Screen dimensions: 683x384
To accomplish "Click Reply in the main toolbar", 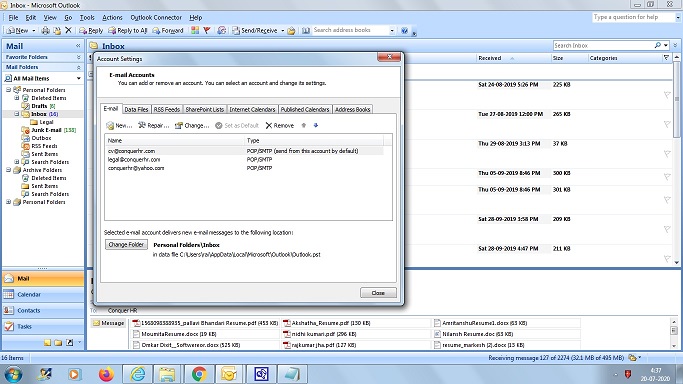I will (x=91, y=30).
